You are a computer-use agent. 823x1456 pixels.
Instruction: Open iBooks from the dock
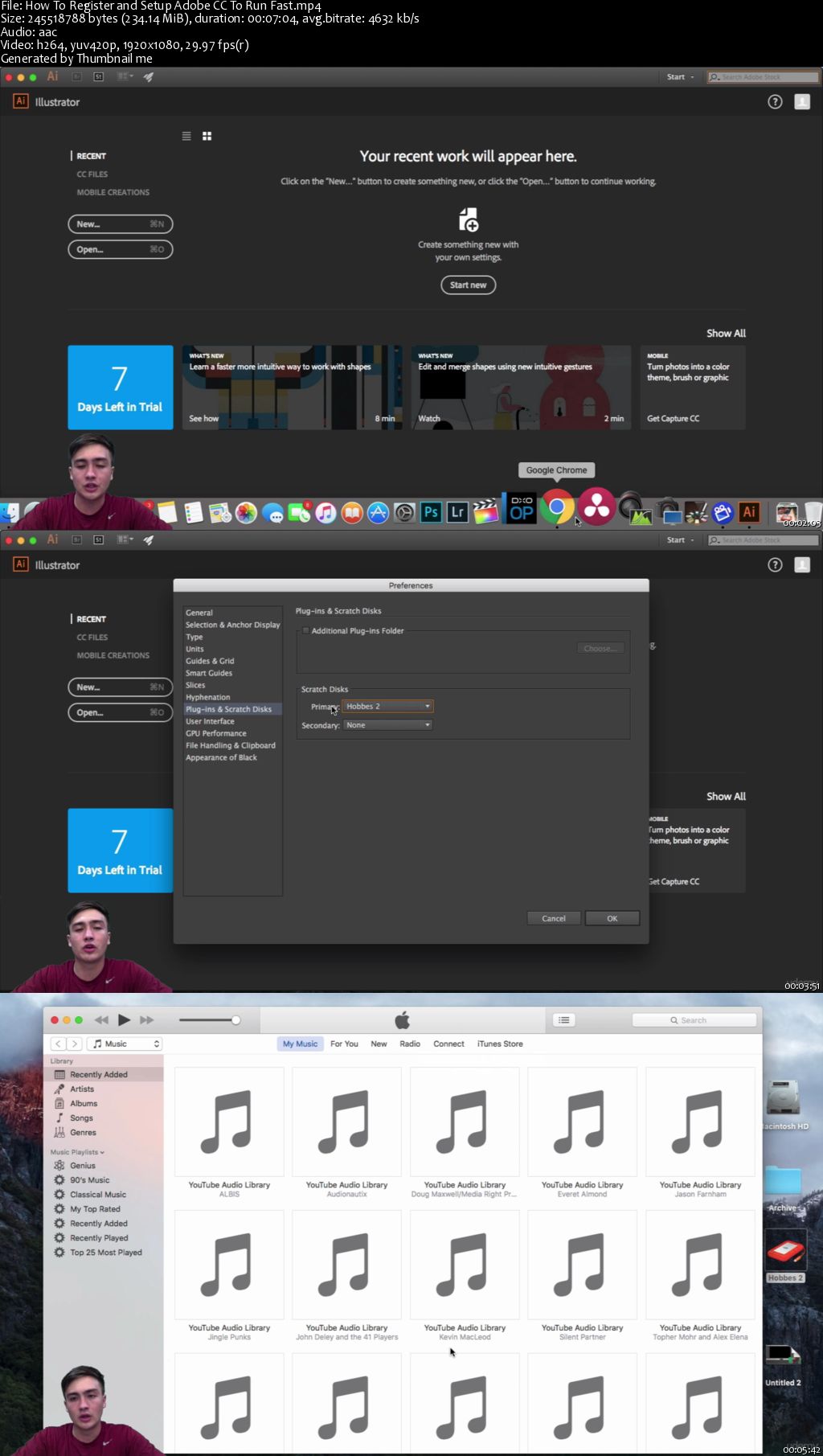[352, 513]
